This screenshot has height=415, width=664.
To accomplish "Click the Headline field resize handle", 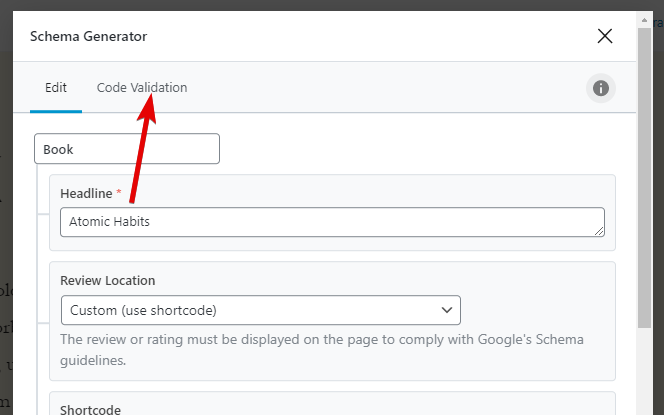I will click(599, 231).
